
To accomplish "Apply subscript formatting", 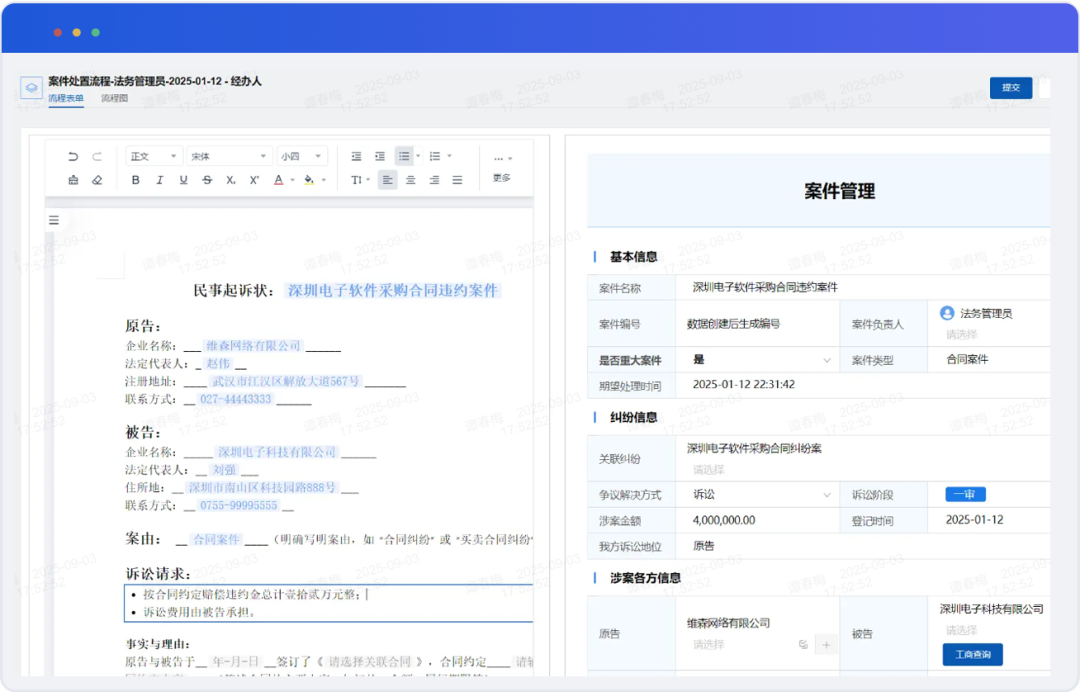I will coord(231,180).
